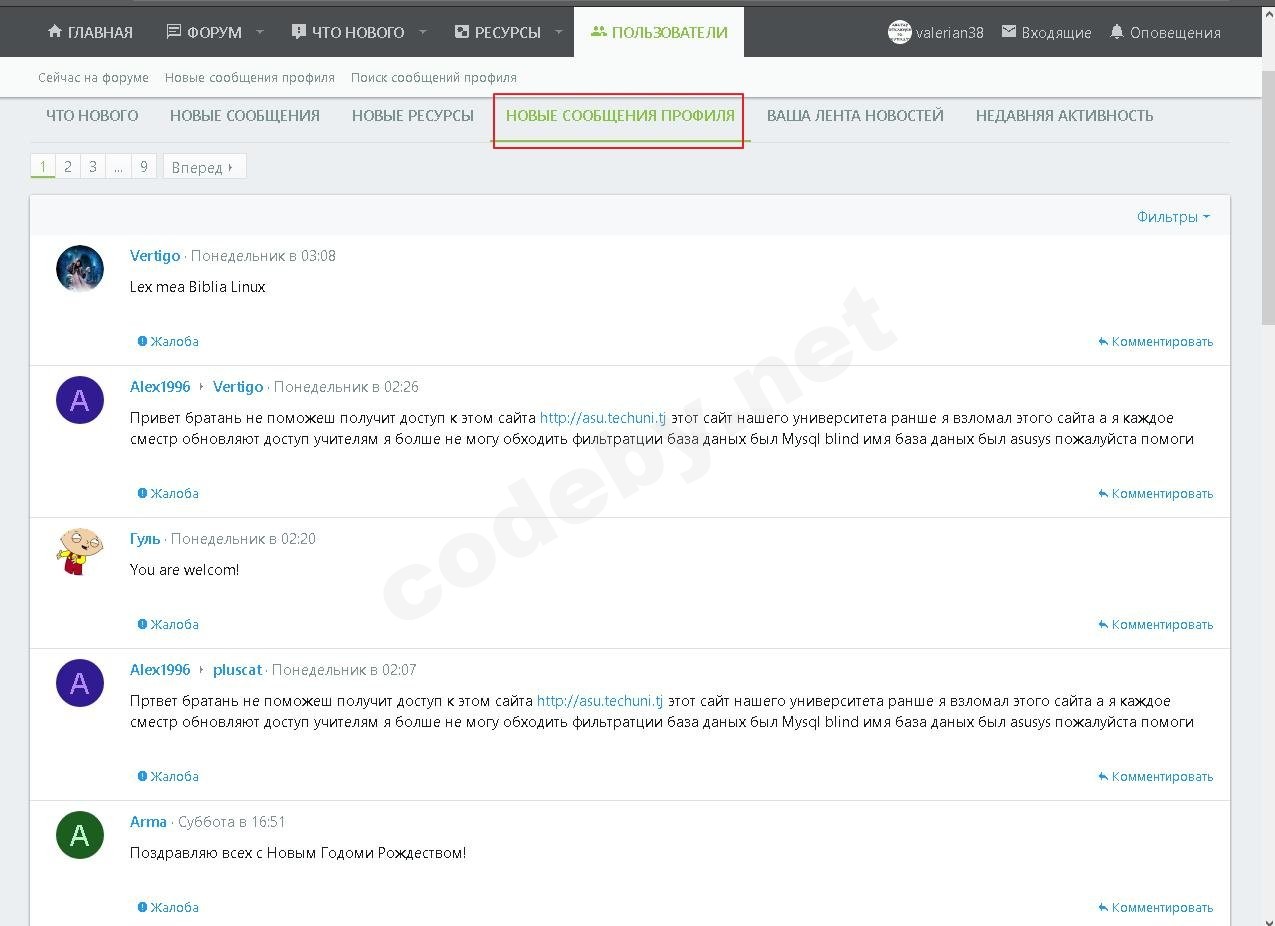Open the Форум tab
Image resolution: width=1275 pixels, height=926 pixels.
204,32
